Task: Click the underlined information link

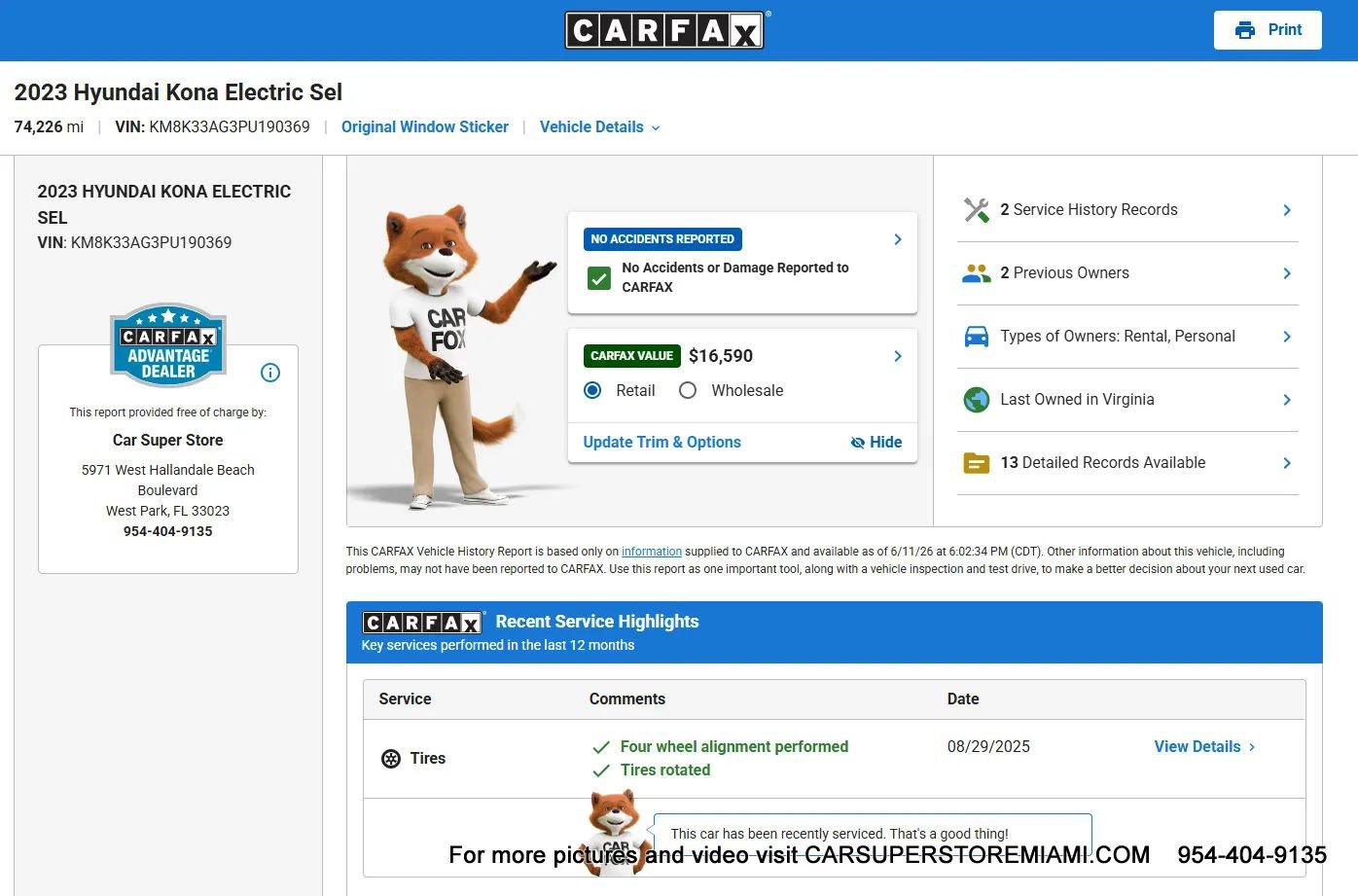Action: (652, 552)
